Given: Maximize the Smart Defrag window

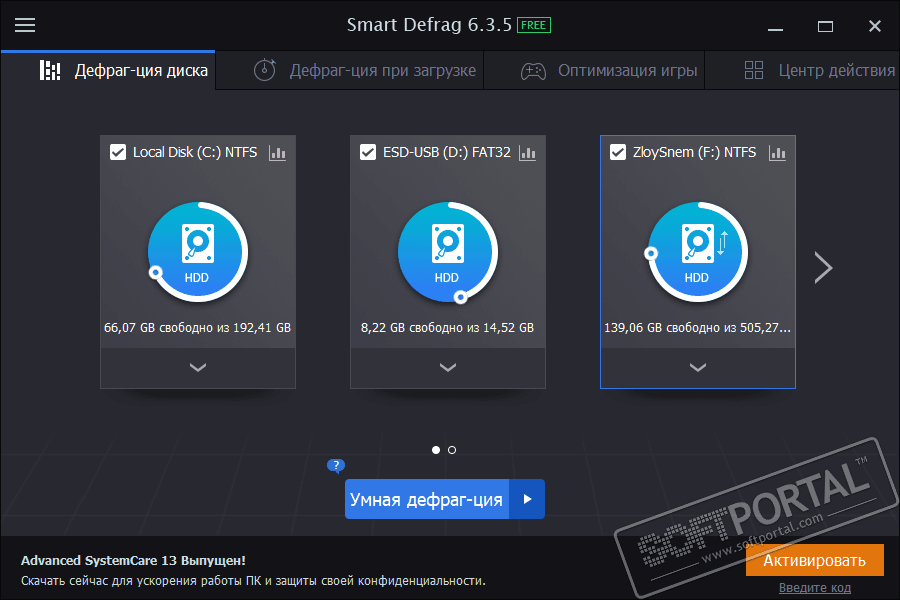Looking at the screenshot, I should [825, 26].
